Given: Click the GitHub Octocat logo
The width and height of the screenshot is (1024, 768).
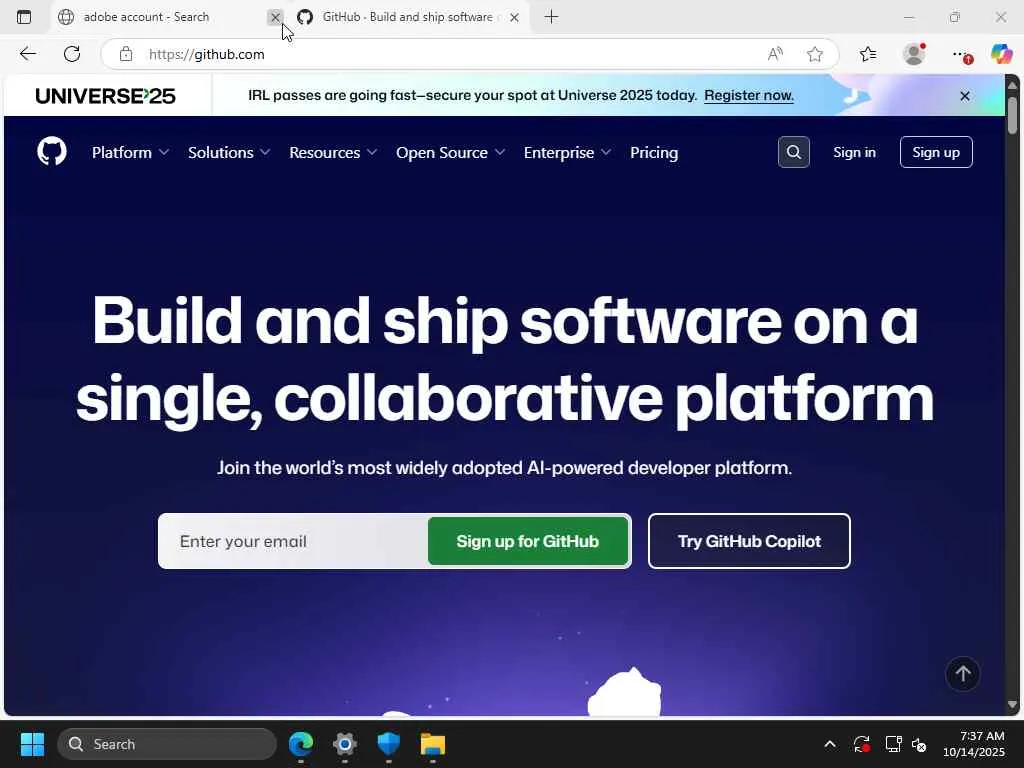Looking at the screenshot, I should click(x=52, y=152).
